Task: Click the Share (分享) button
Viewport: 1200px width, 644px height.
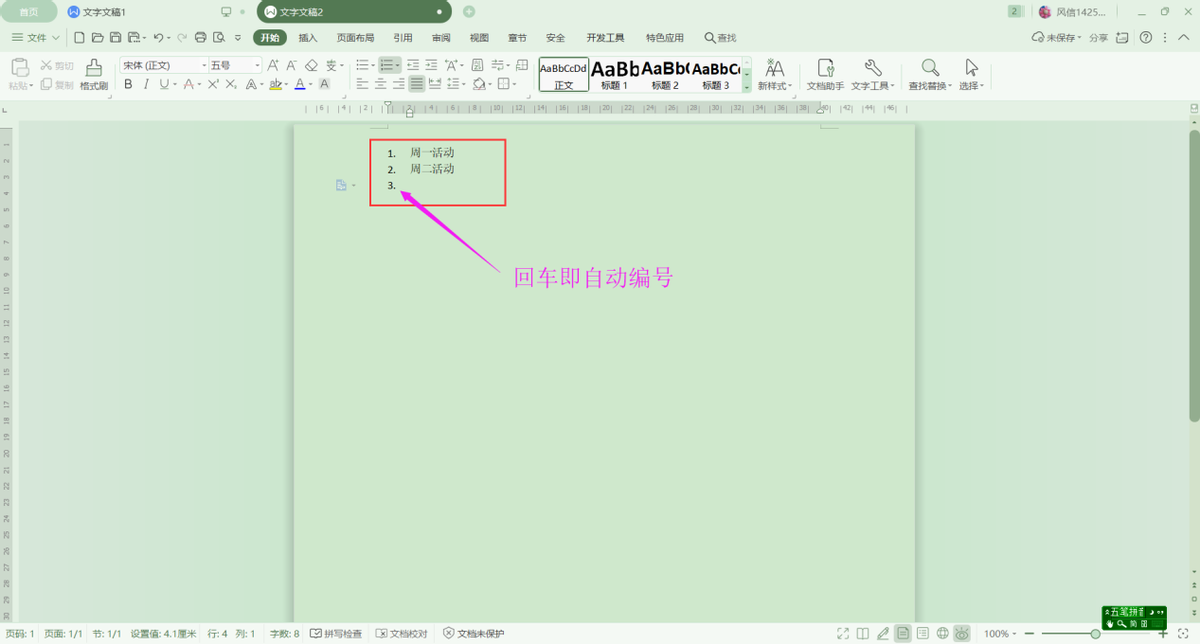Action: pos(1098,38)
